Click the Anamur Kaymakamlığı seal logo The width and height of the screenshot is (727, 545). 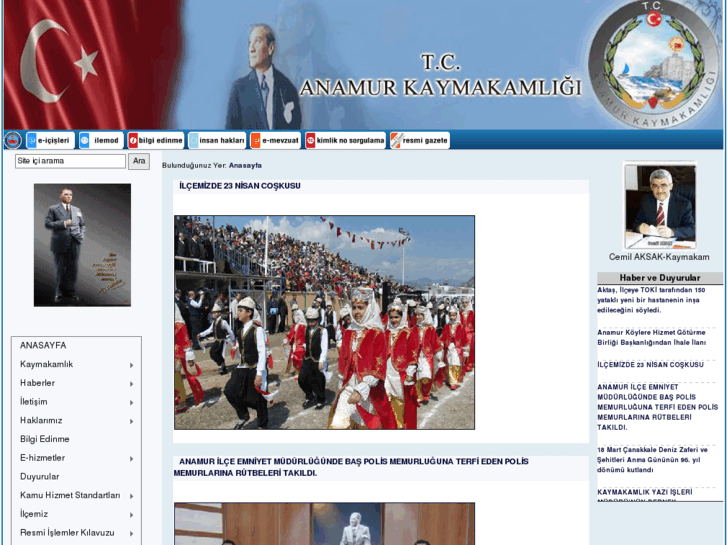coord(654,65)
